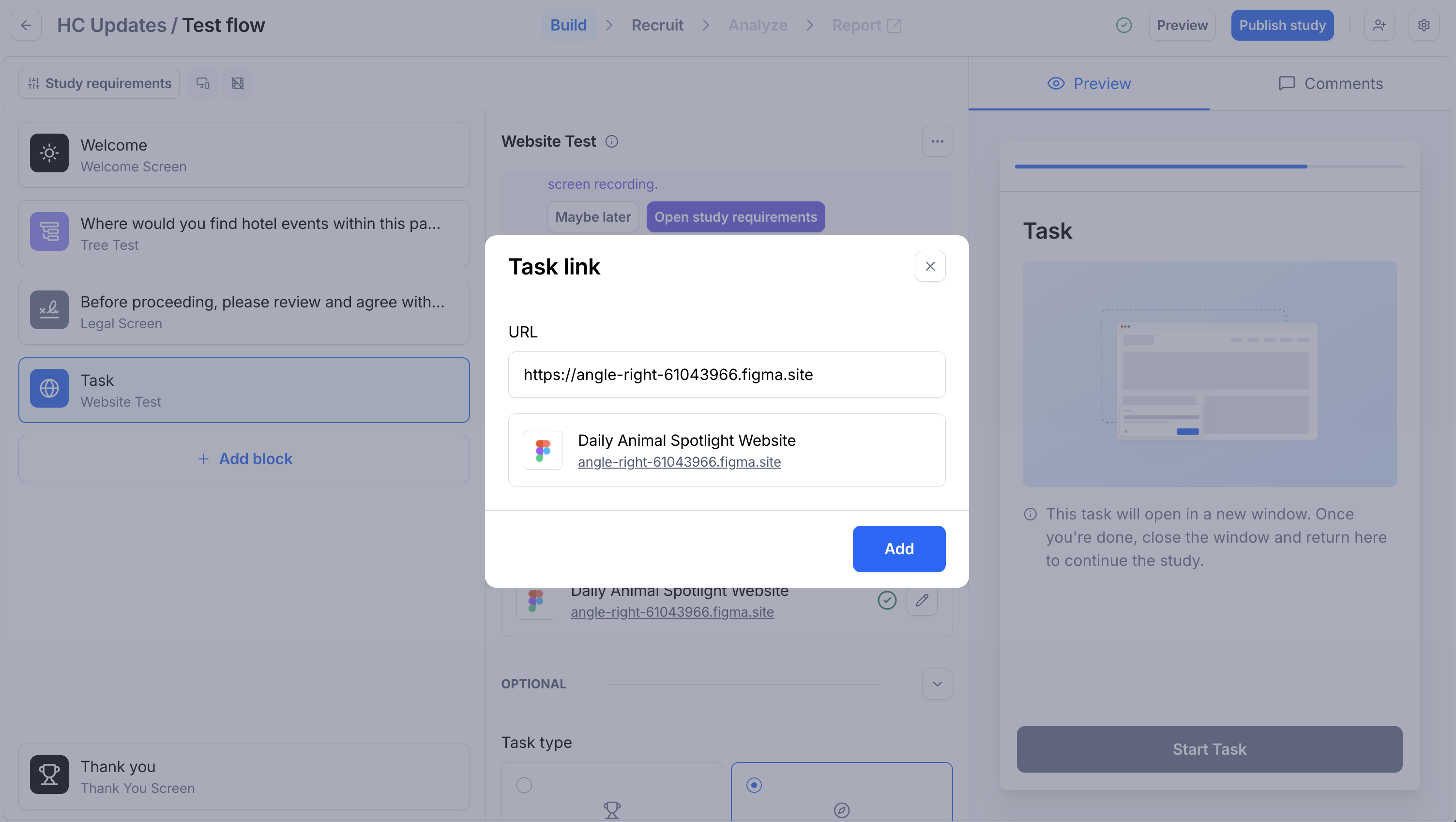
Task: Select the Welcome block sun icon
Action: click(x=49, y=153)
